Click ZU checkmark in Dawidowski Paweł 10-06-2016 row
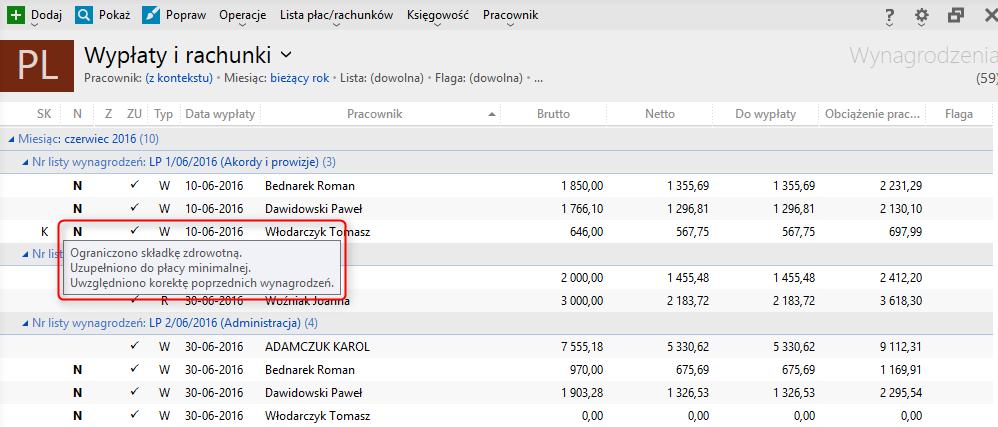Screen dimensions: 998x427 click(134, 209)
